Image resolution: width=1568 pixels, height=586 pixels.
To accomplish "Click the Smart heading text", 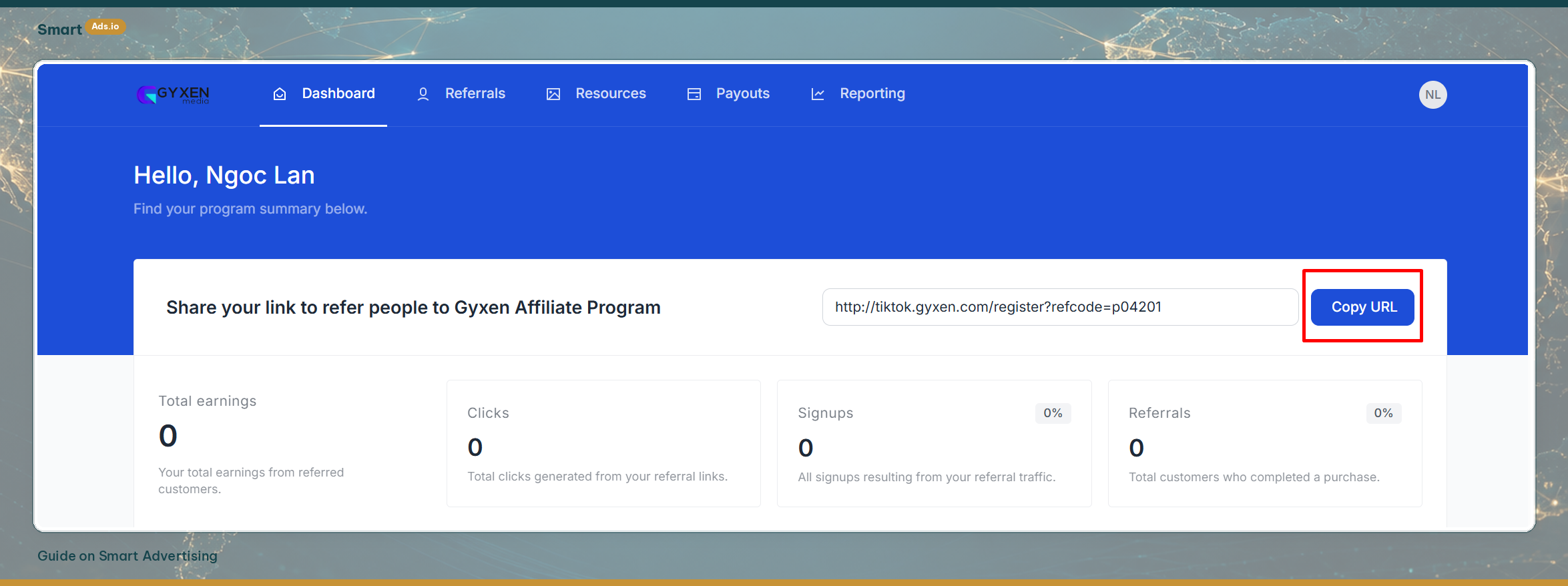I will 59,29.
